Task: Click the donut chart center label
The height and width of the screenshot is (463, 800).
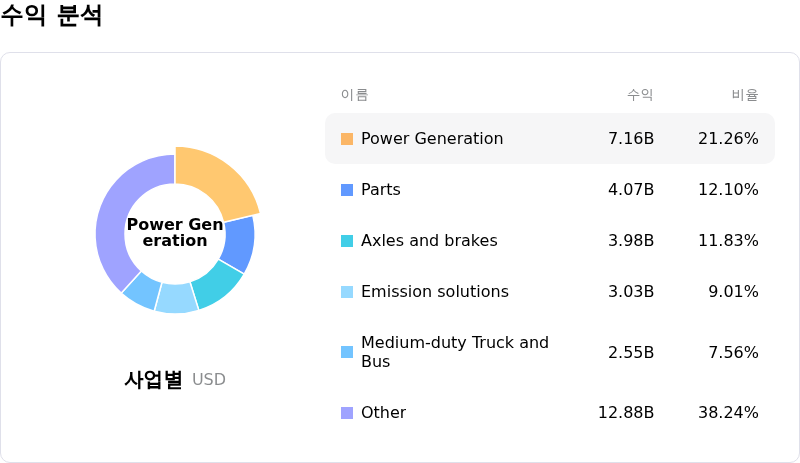Action: coord(175,233)
